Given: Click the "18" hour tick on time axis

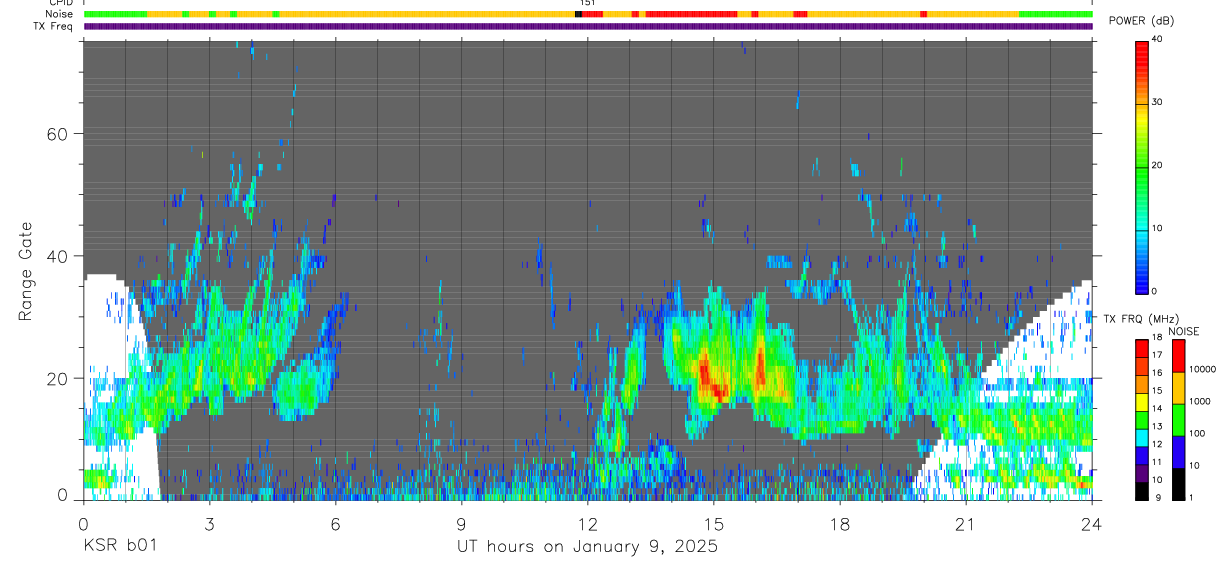Looking at the screenshot, I should pos(839,524).
